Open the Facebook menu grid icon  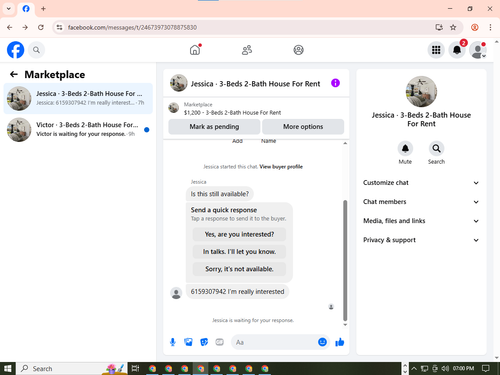coord(436,50)
